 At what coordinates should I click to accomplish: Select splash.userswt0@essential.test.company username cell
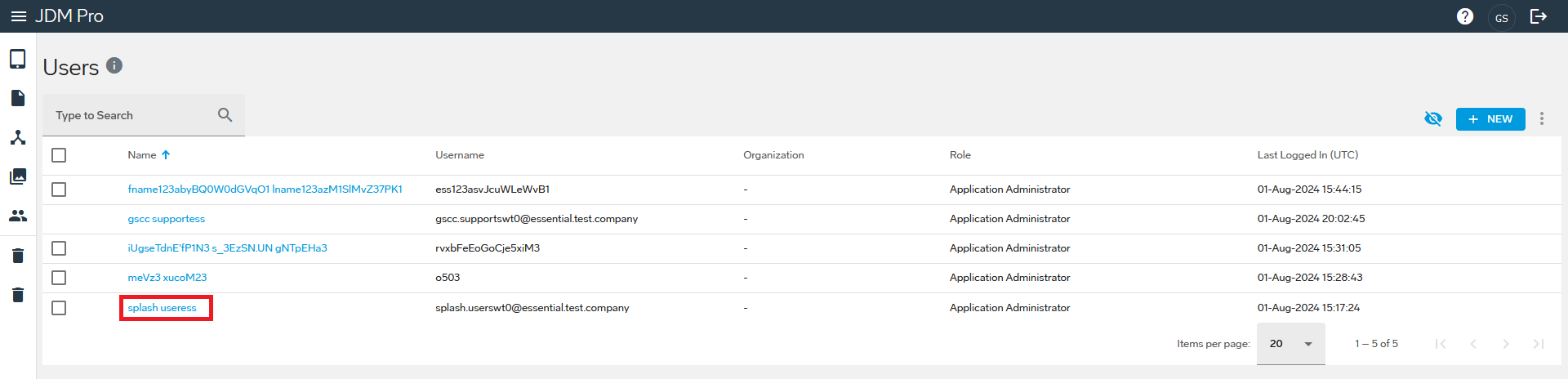point(532,308)
